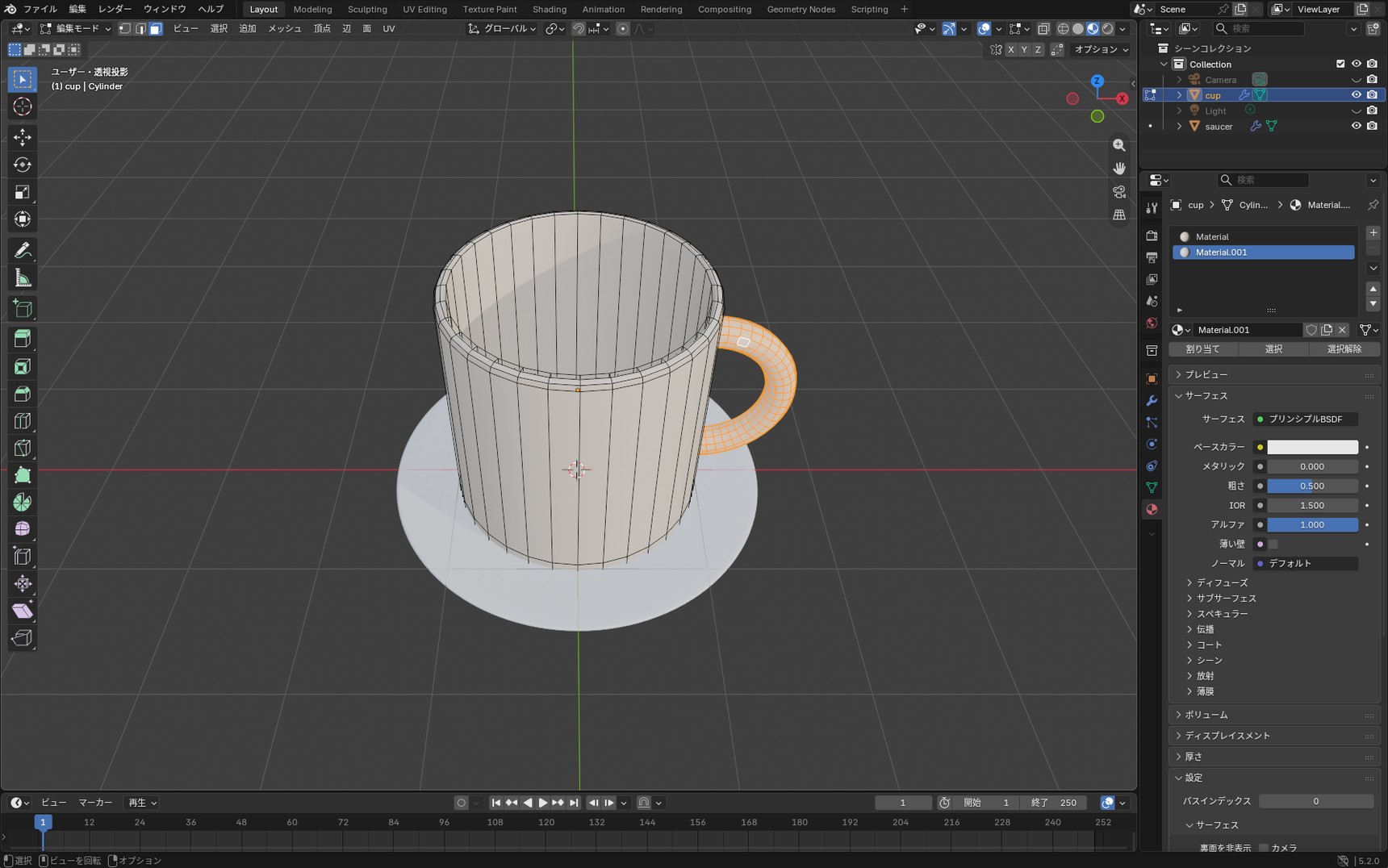Viewport: 1388px width, 868px height.
Task: Select the Scale tool
Action: [23, 192]
